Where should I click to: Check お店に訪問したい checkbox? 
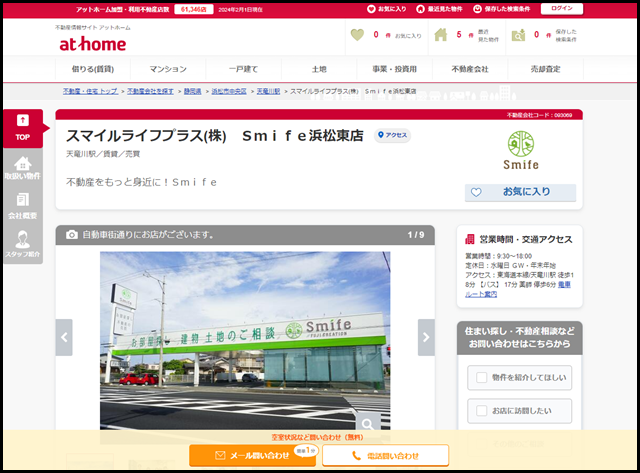pos(482,411)
